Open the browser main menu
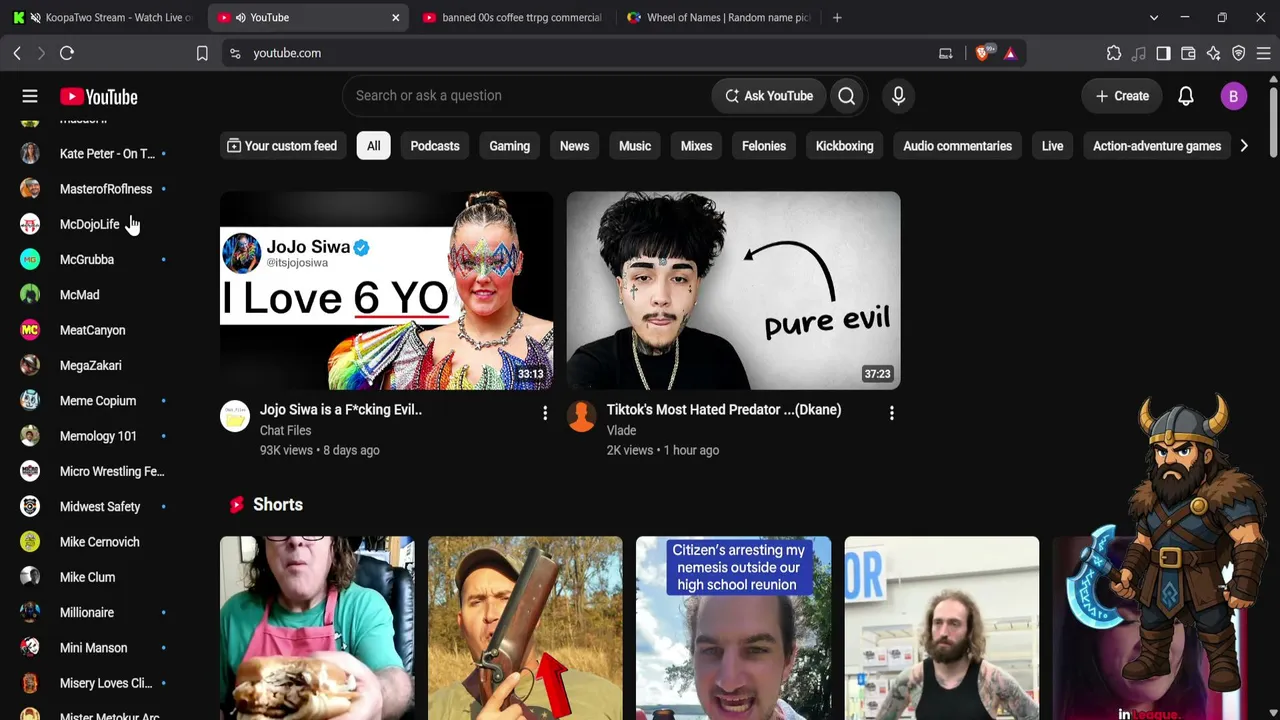 click(1263, 53)
